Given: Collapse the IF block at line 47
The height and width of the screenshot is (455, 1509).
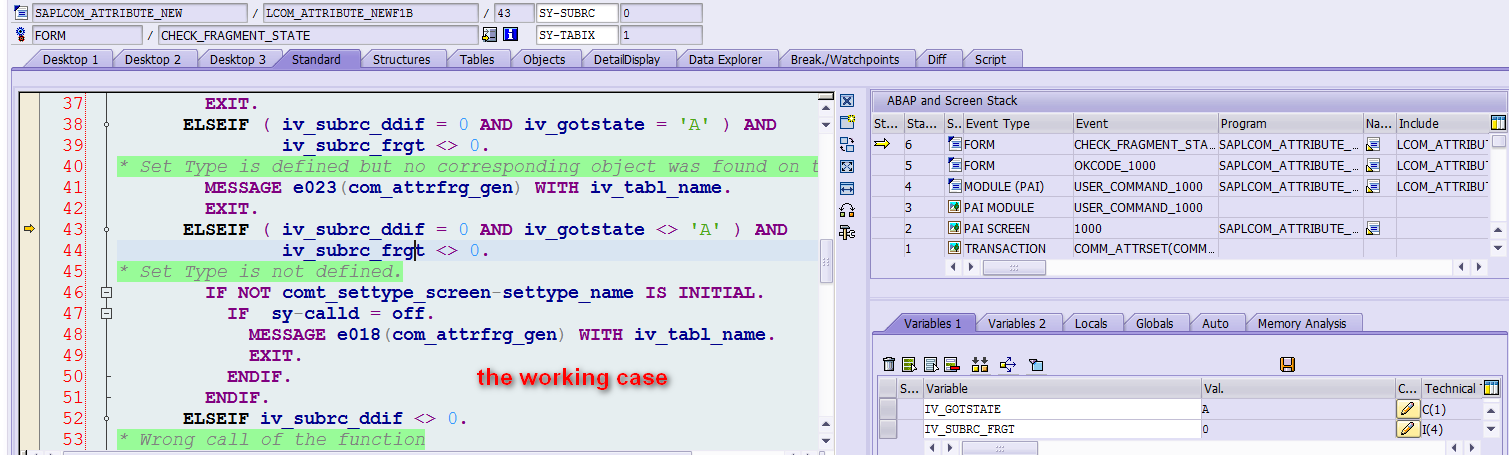Looking at the screenshot, I should click(106, 314).
